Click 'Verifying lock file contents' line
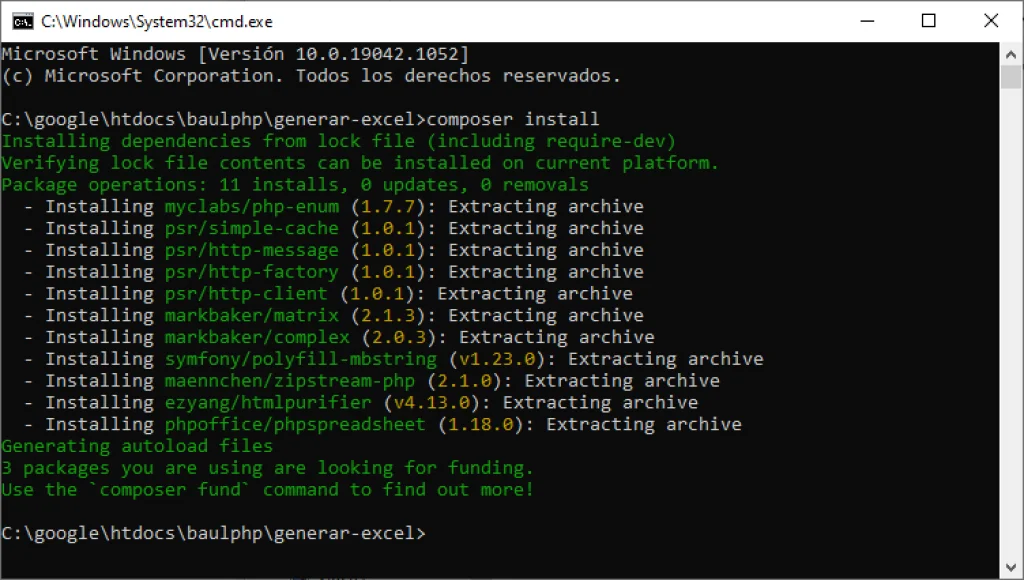The image size is (1024, 580). pyautogui.click(x=360, y=163)
